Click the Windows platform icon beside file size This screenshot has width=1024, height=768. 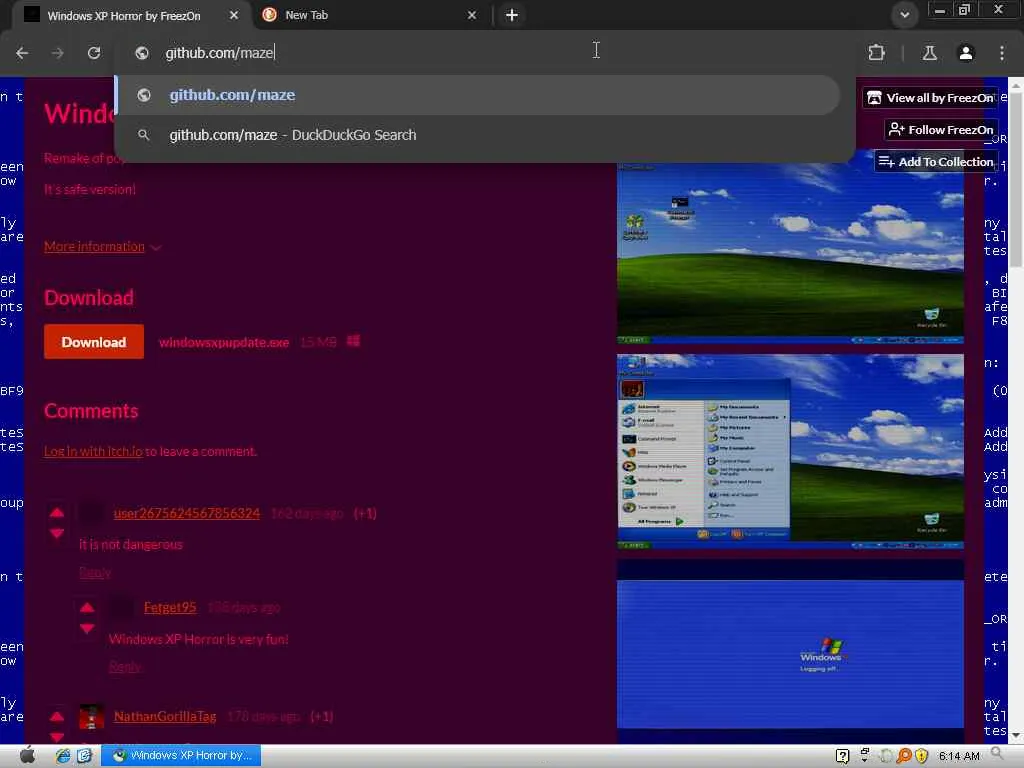point(353,341)
